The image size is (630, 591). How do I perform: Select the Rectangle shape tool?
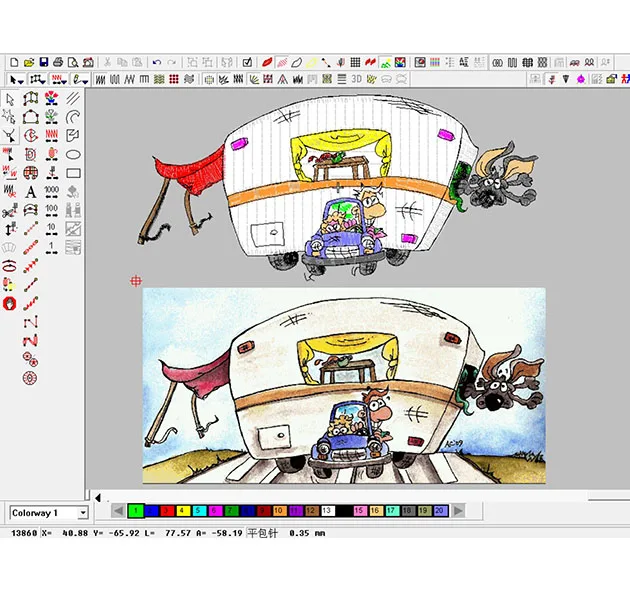coord(73,173)
